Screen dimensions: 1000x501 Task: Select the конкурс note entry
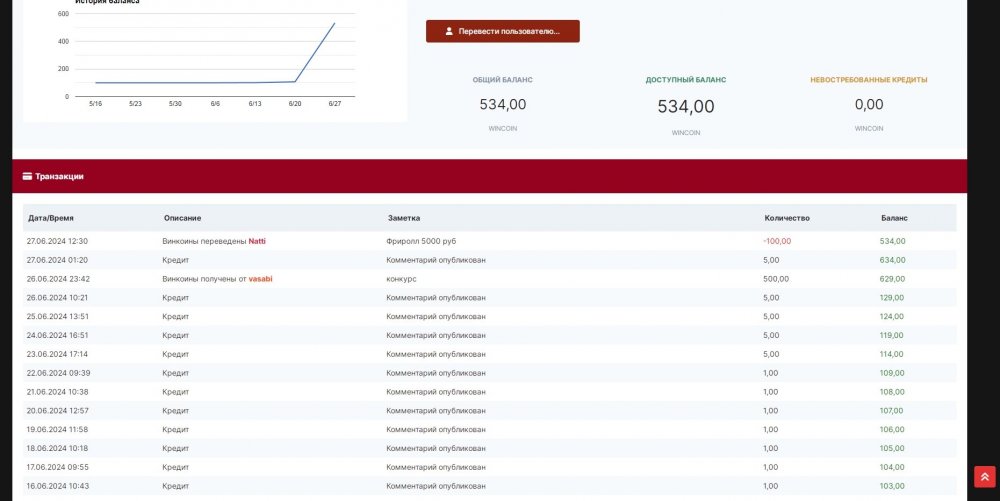(x=401, y=279)
